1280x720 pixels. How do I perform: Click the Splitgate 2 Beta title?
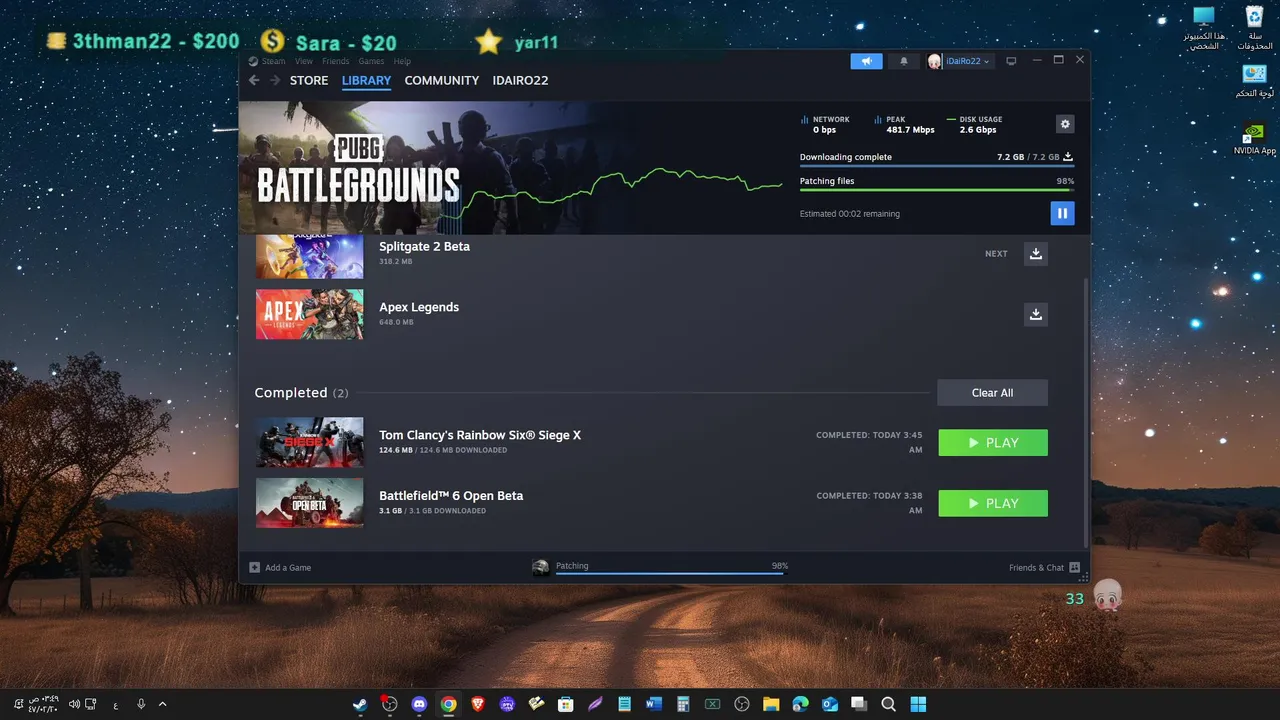(424, 246)
